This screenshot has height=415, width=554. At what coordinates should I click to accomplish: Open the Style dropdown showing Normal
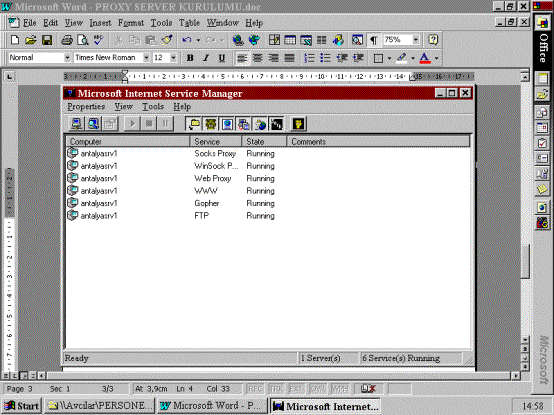[x=67, y=58]
